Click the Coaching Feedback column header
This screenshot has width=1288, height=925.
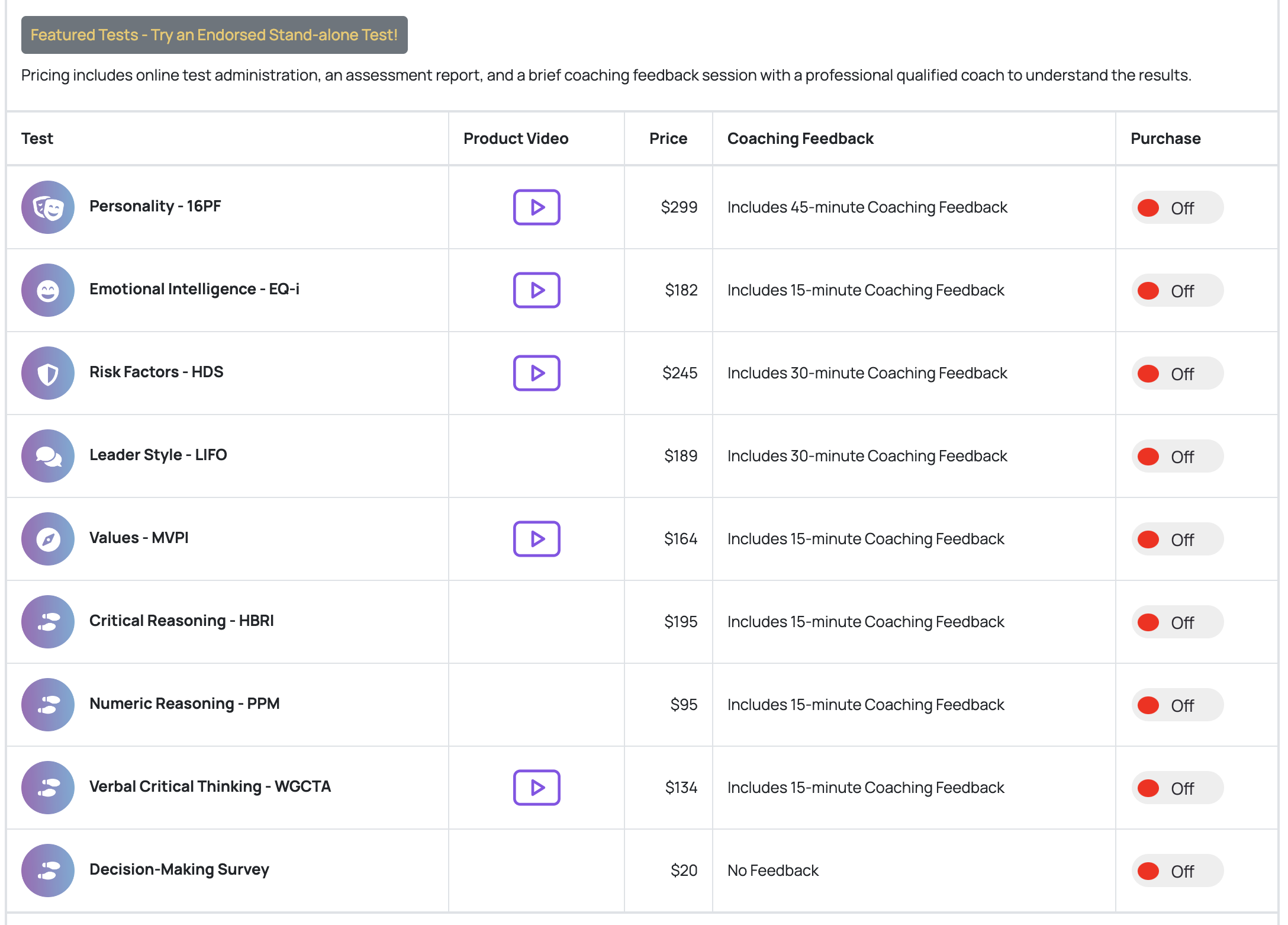pos(800,139)
